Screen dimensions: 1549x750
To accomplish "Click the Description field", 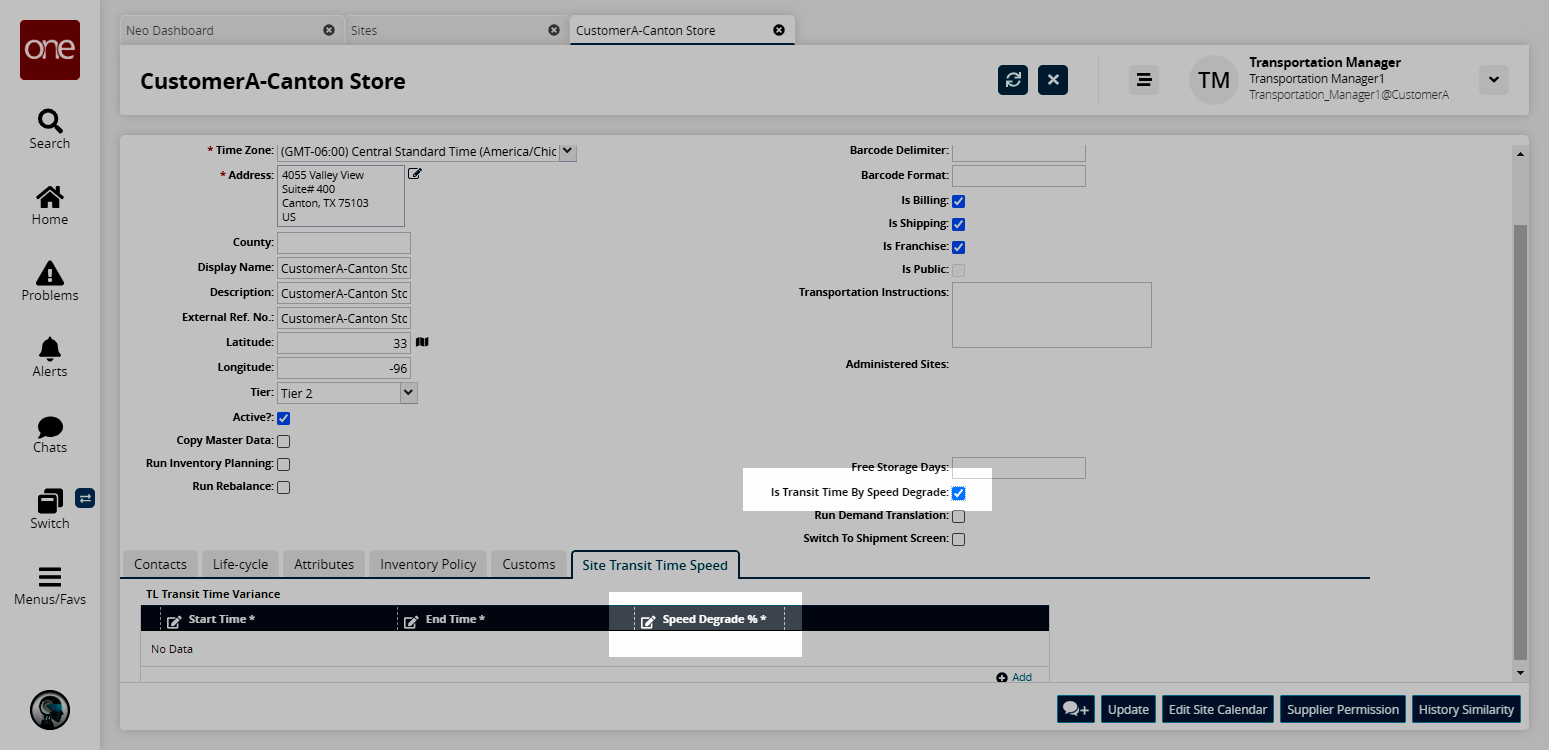I will pyautogui.click(x=344, y=293).
